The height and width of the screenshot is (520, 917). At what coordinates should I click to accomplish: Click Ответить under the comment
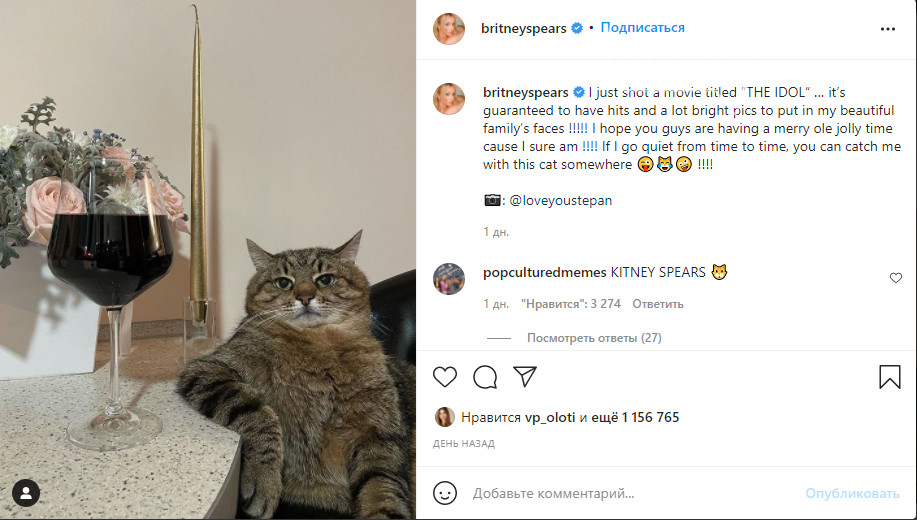click(x=657, y=304)
